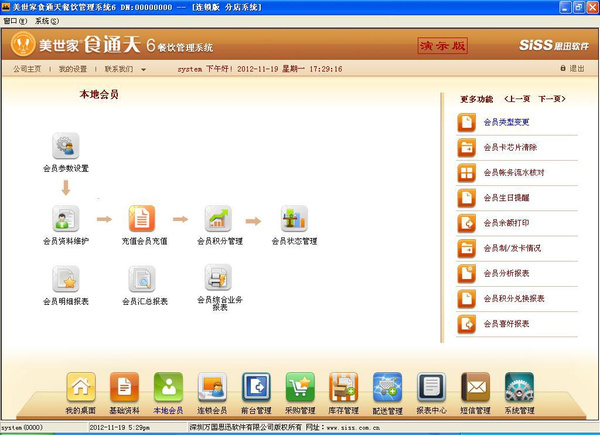This screenshot has height=435, width=600.
Task: Click 退出 to log out
Action: click(x=573, y=68)
